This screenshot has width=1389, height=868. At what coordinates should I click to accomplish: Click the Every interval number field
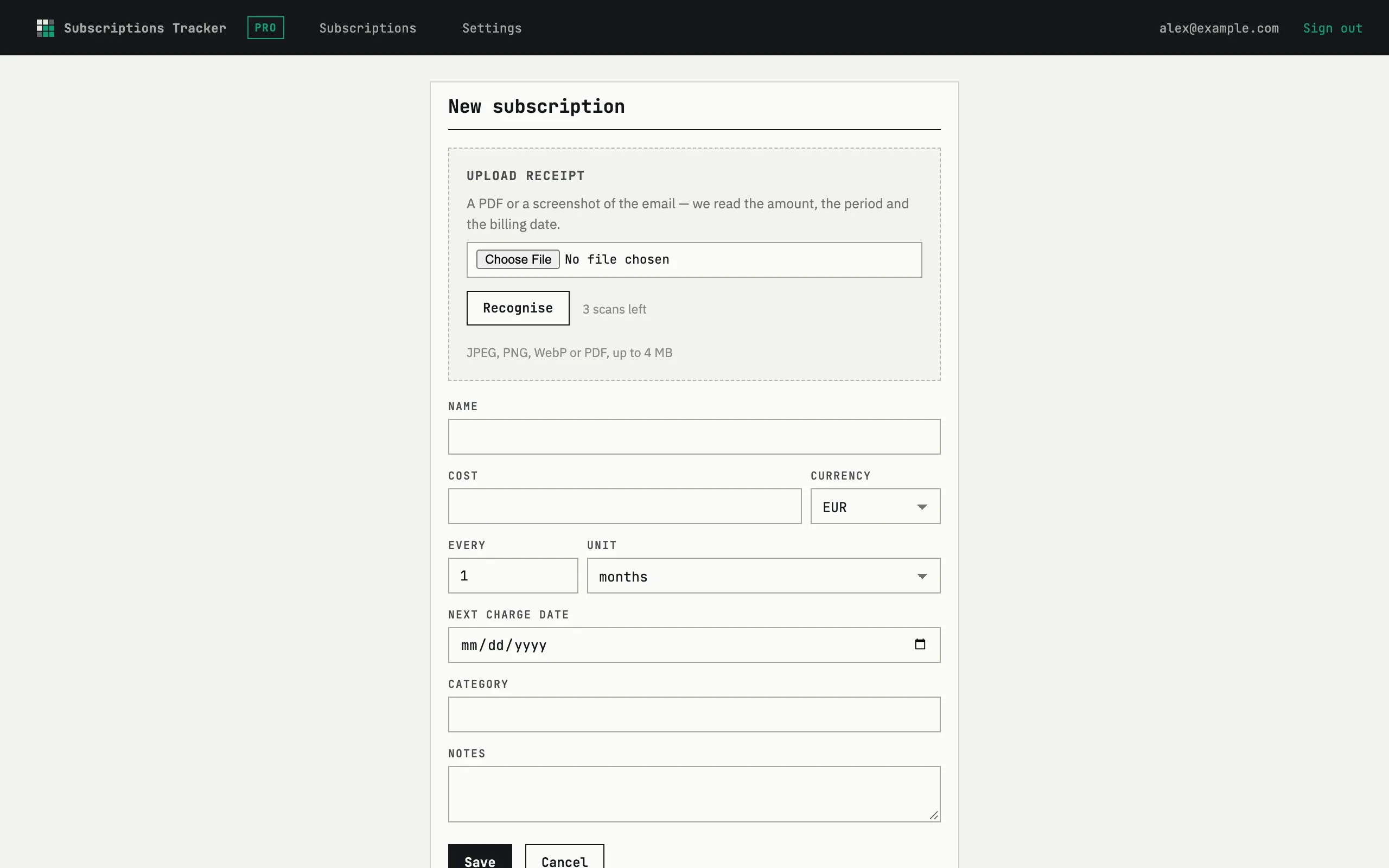513,576
